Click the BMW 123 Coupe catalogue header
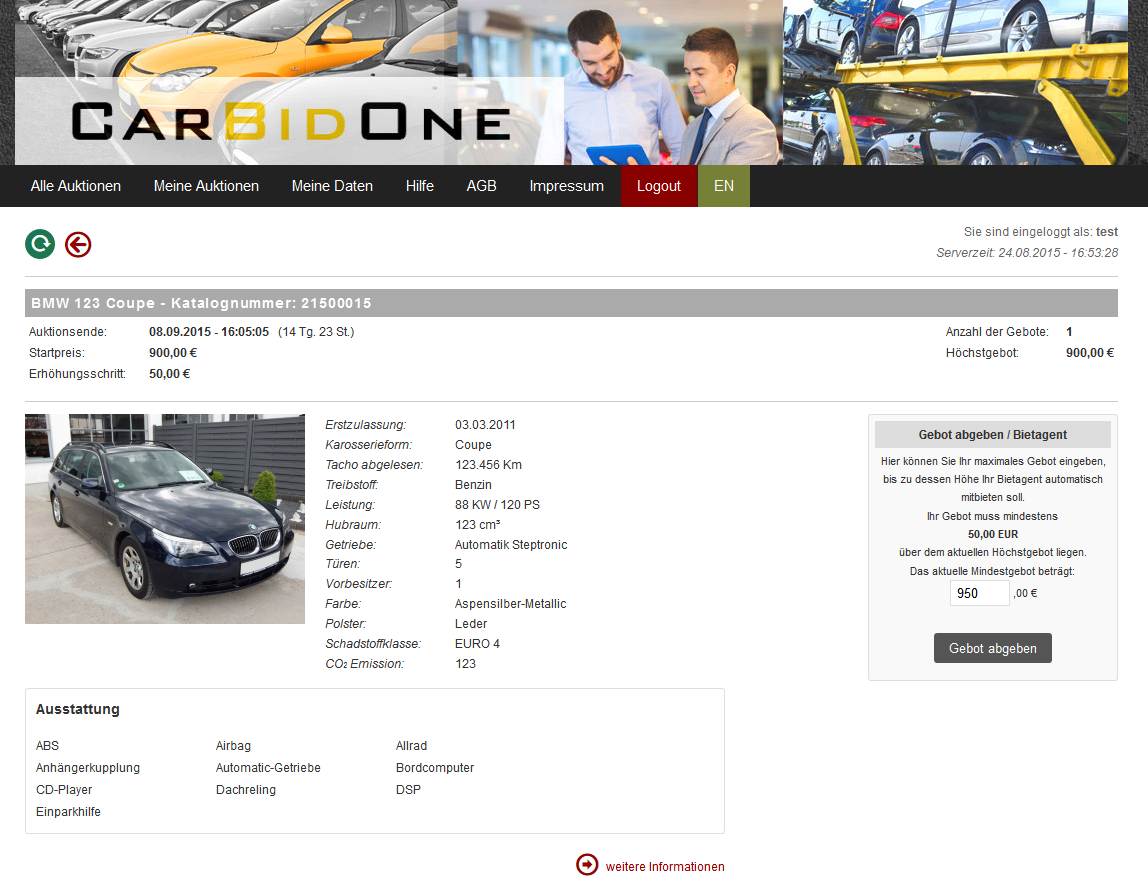This screenshot has height=882, width=1148. 571,303
